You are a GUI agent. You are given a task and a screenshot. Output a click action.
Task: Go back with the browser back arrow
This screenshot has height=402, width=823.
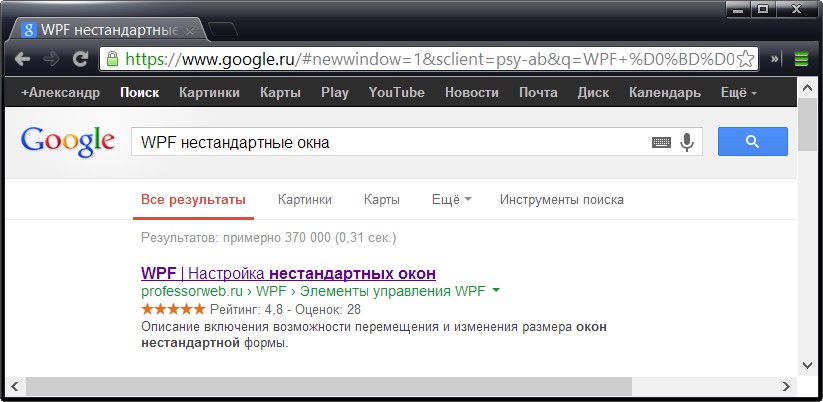coord(23,59)
